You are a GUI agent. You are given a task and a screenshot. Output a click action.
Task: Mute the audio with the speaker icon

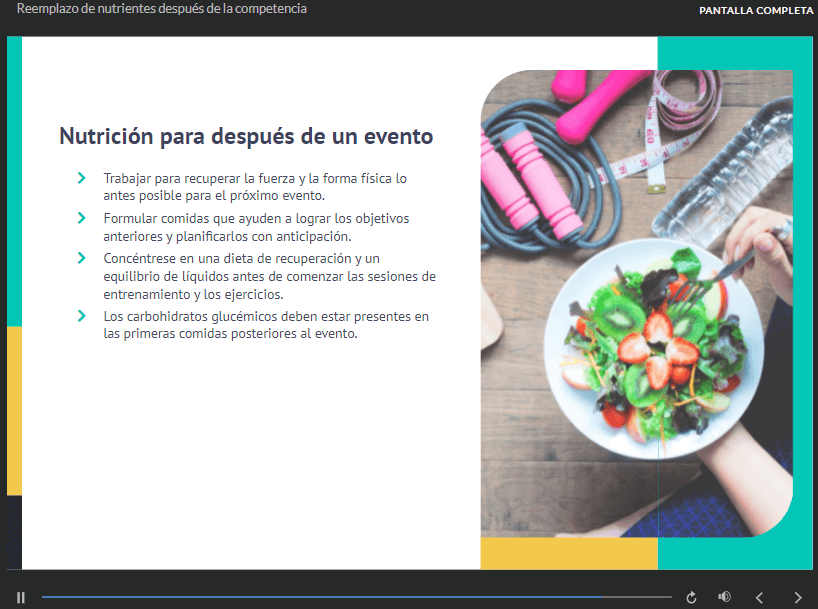725,597
